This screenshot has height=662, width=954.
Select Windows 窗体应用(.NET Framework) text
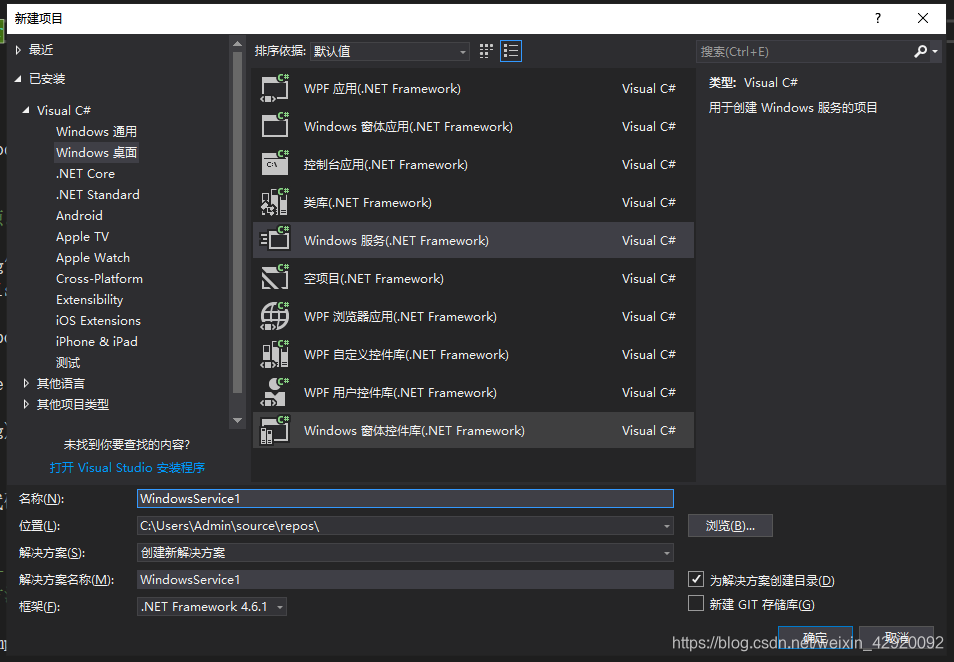[x=408, y=127]
